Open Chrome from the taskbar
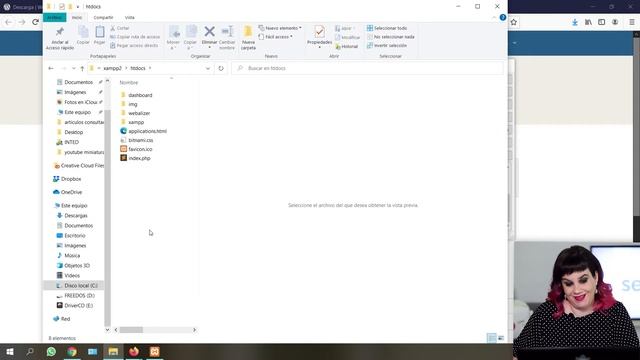The width and height of the screenshot is (640, 360). point(72,352)
